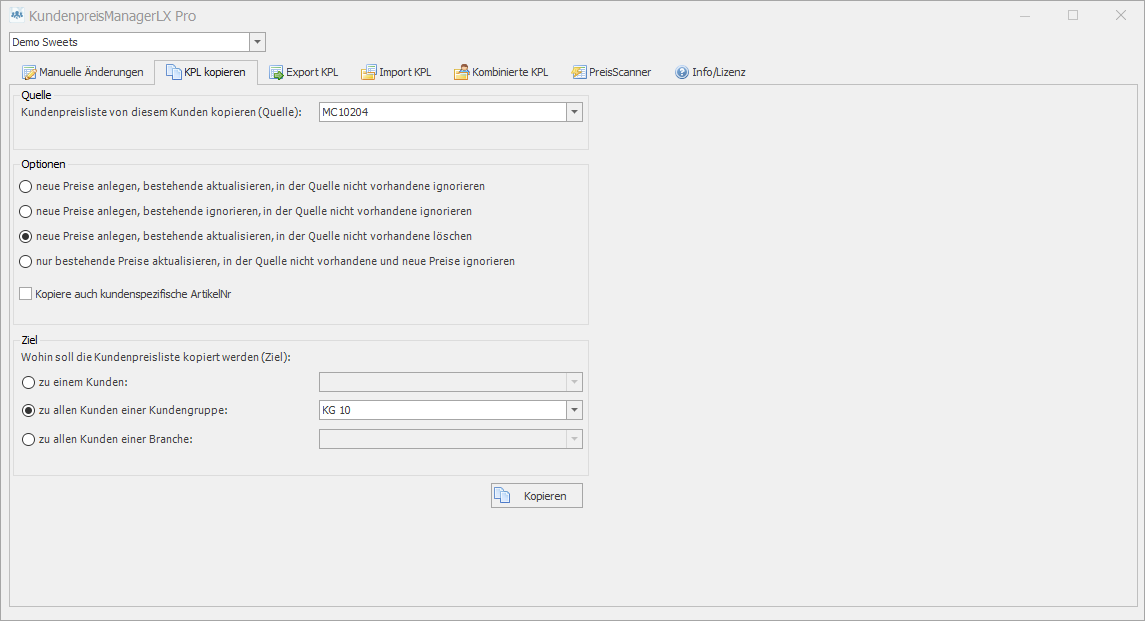Switch to the PreisScanner tab
The height and width of the screenshot is (621, 1145).
619,72
